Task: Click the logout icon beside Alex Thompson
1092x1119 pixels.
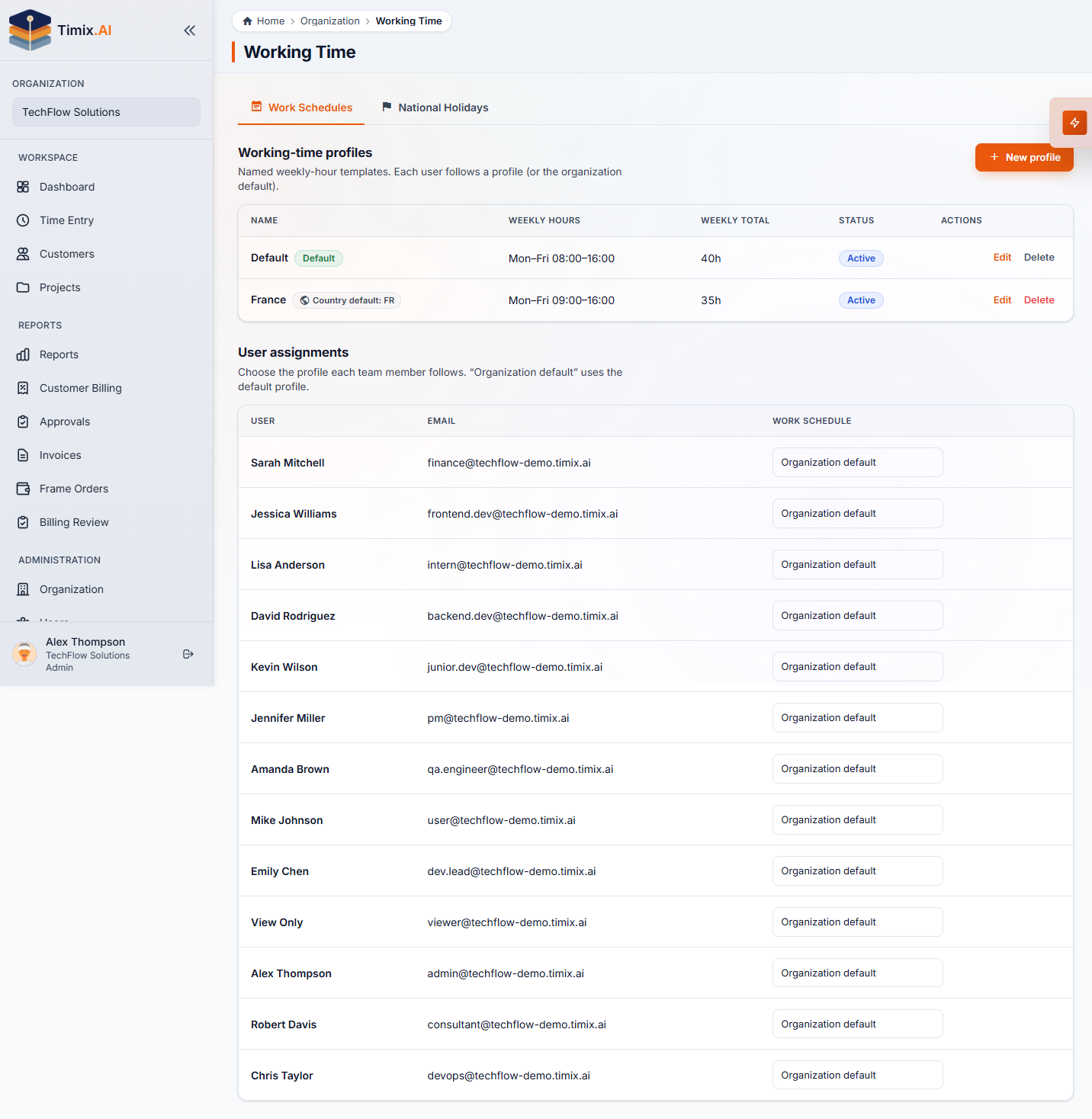Action: [x=188, y=654]
